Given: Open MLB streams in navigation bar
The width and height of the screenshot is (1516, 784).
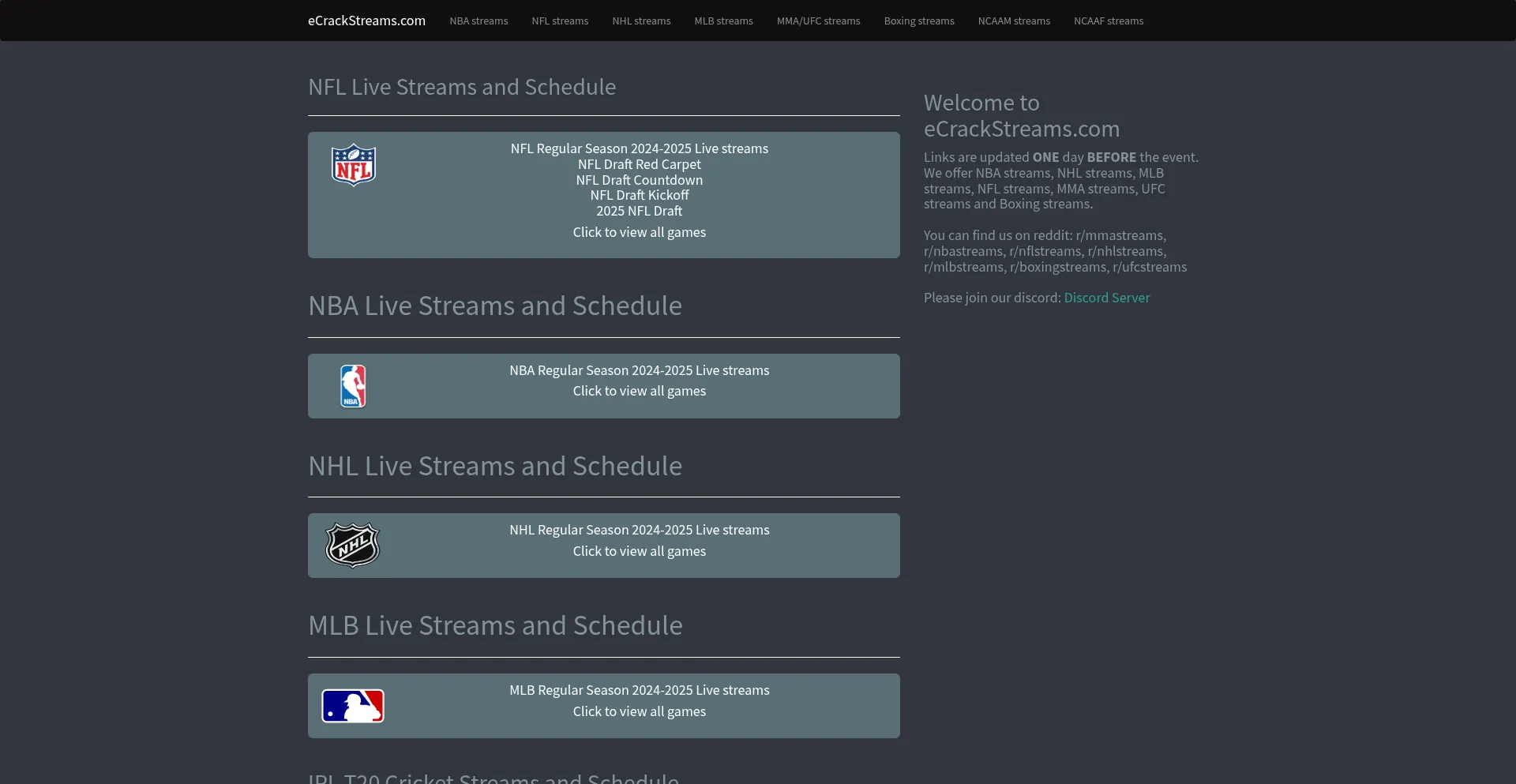Looking at the screenshot, I should [723, 21].
